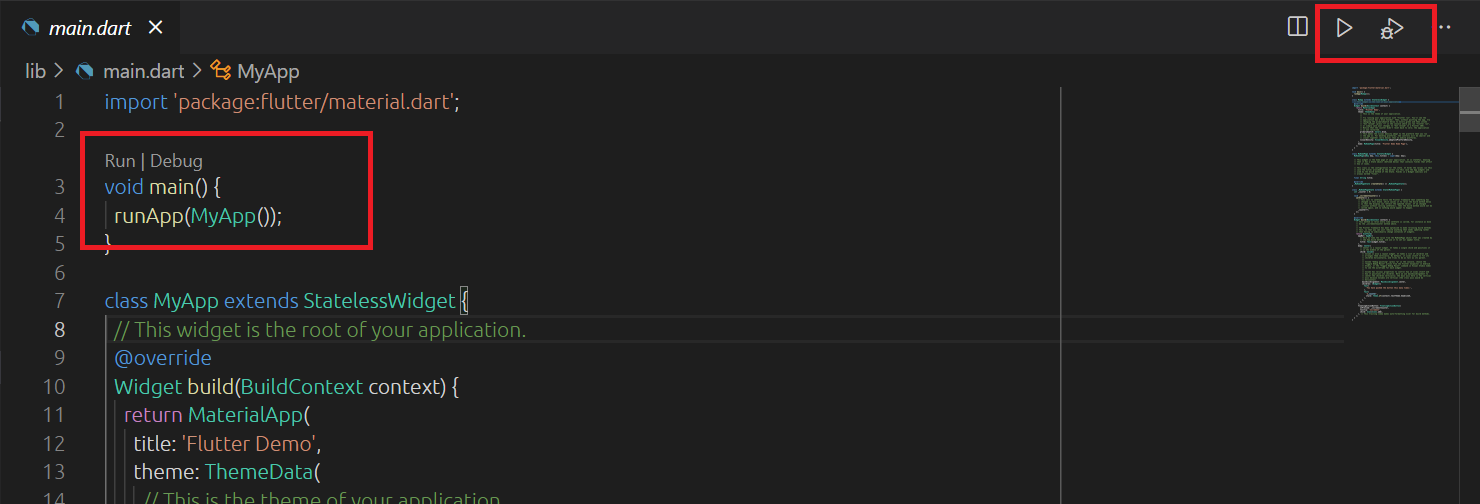Select the main.dart editor tab
Image resolution: width=1480 pixels, height=504 pixels.
tap(90, 28)
